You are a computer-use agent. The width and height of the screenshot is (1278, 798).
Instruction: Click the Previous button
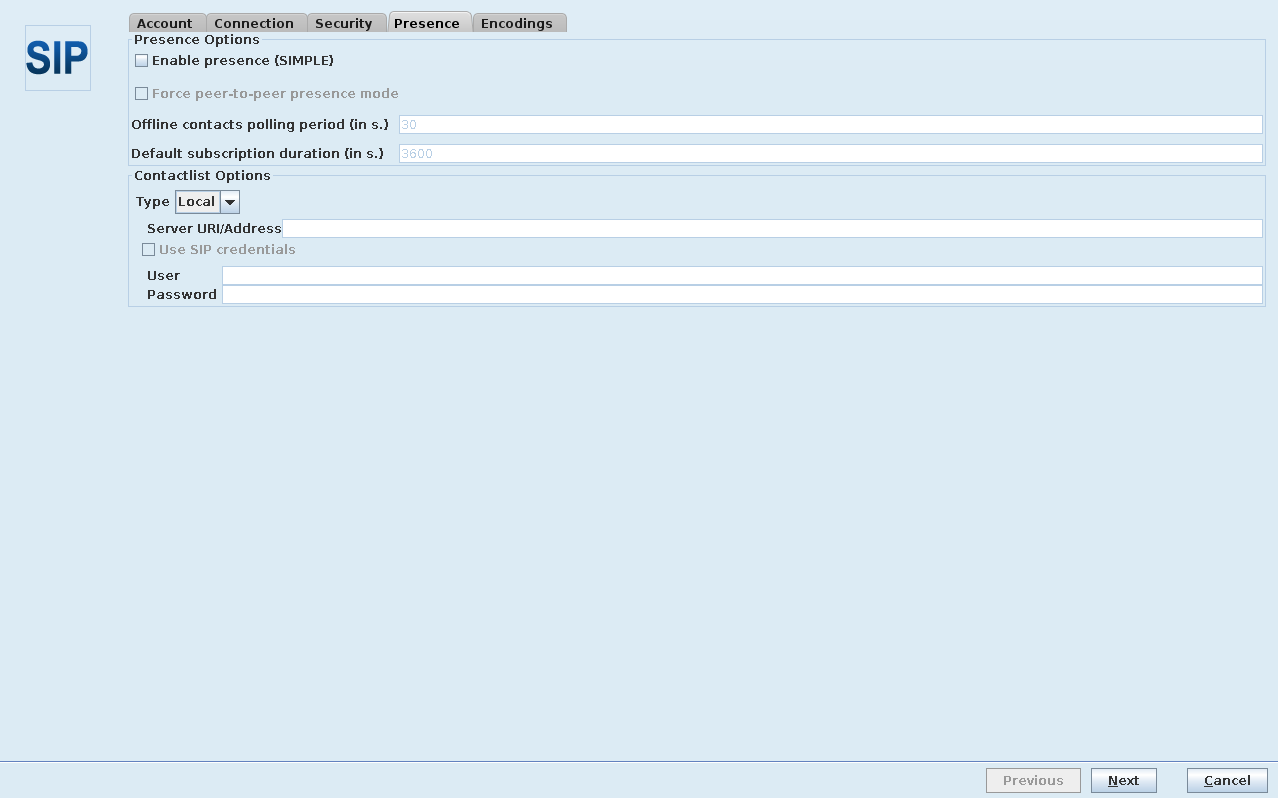tap(1033, 781)
